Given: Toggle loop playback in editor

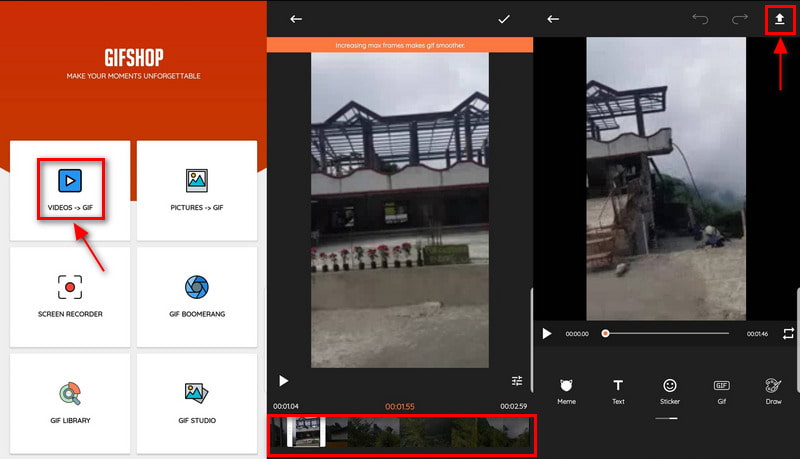Looking at the screenshot, I should [x=788, y=334].
